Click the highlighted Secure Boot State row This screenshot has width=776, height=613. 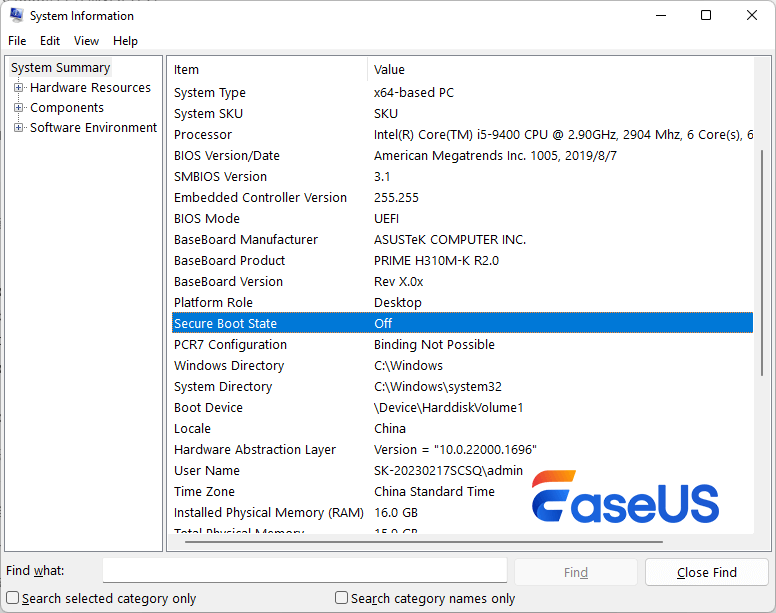(x=462, y=324)
